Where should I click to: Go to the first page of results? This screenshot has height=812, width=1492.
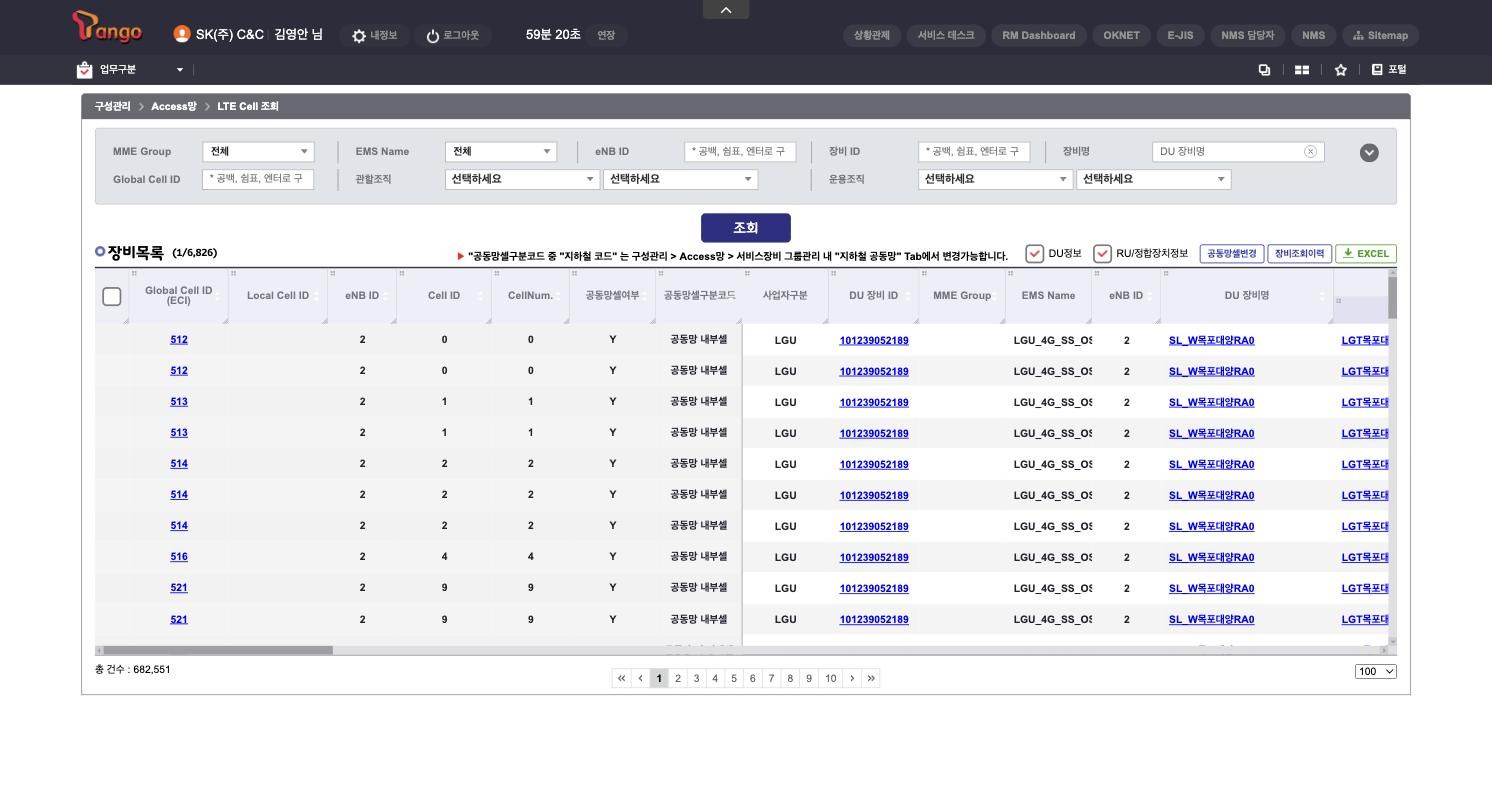(622, 678)
